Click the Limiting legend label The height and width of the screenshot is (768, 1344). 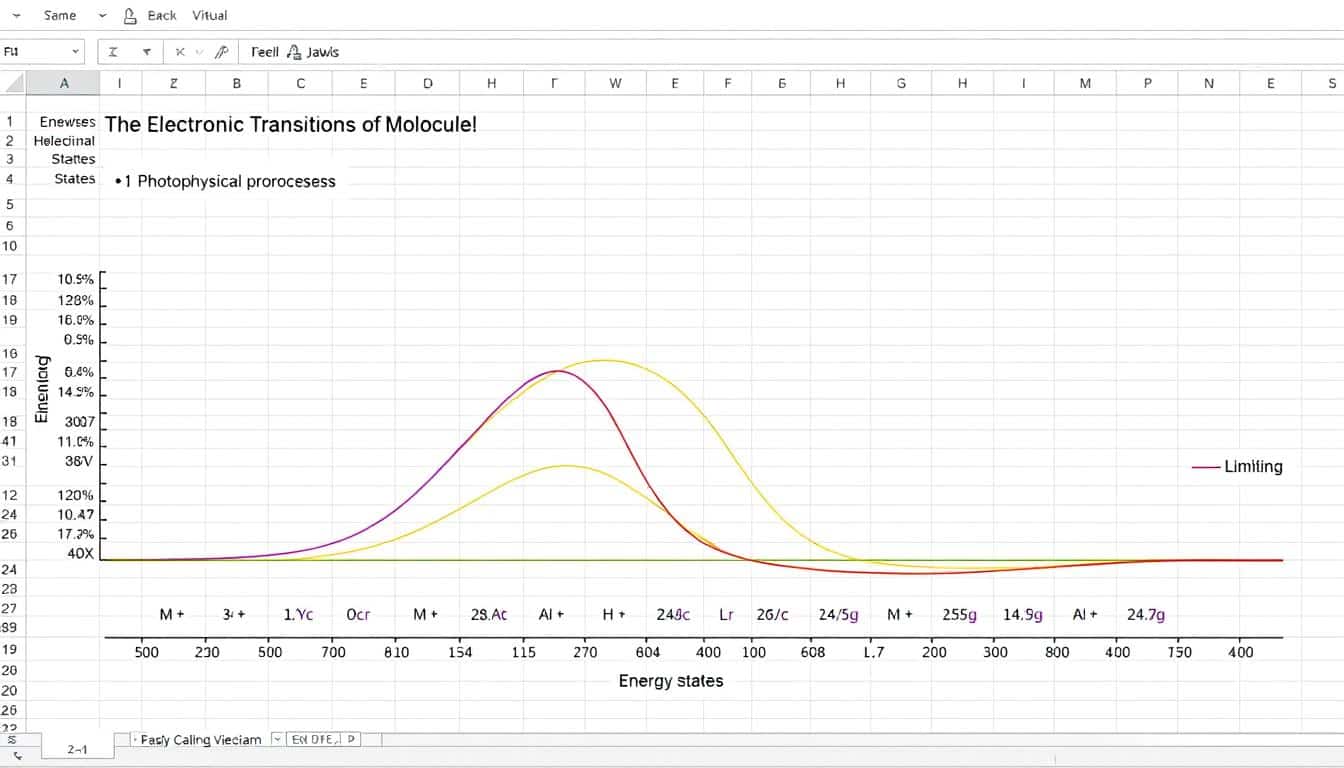pyautogui.click(x=1253, y=467)
